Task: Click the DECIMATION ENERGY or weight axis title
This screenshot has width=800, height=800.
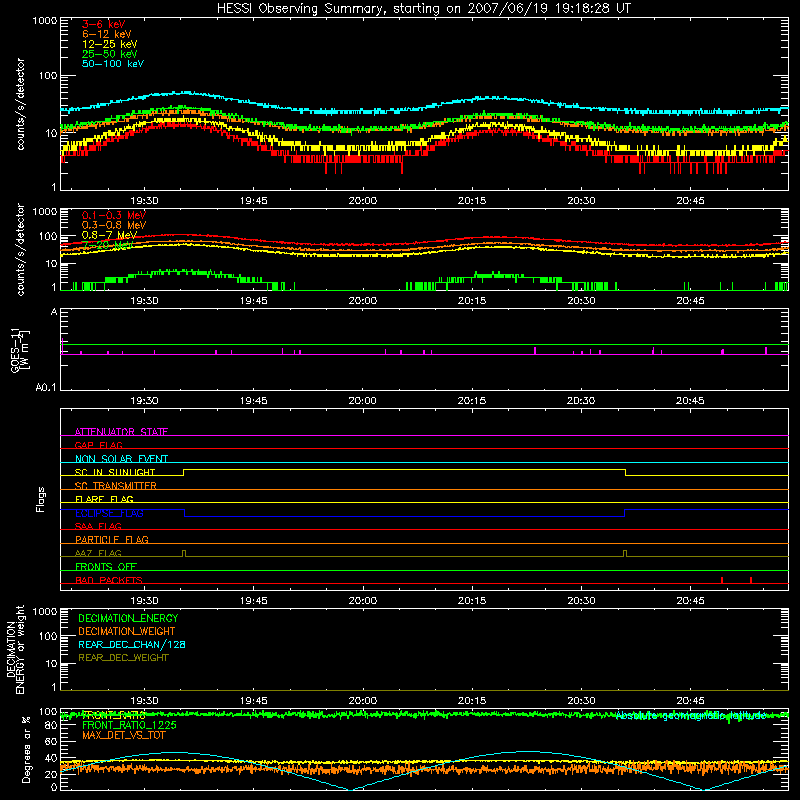Action: tap(15, 649)
